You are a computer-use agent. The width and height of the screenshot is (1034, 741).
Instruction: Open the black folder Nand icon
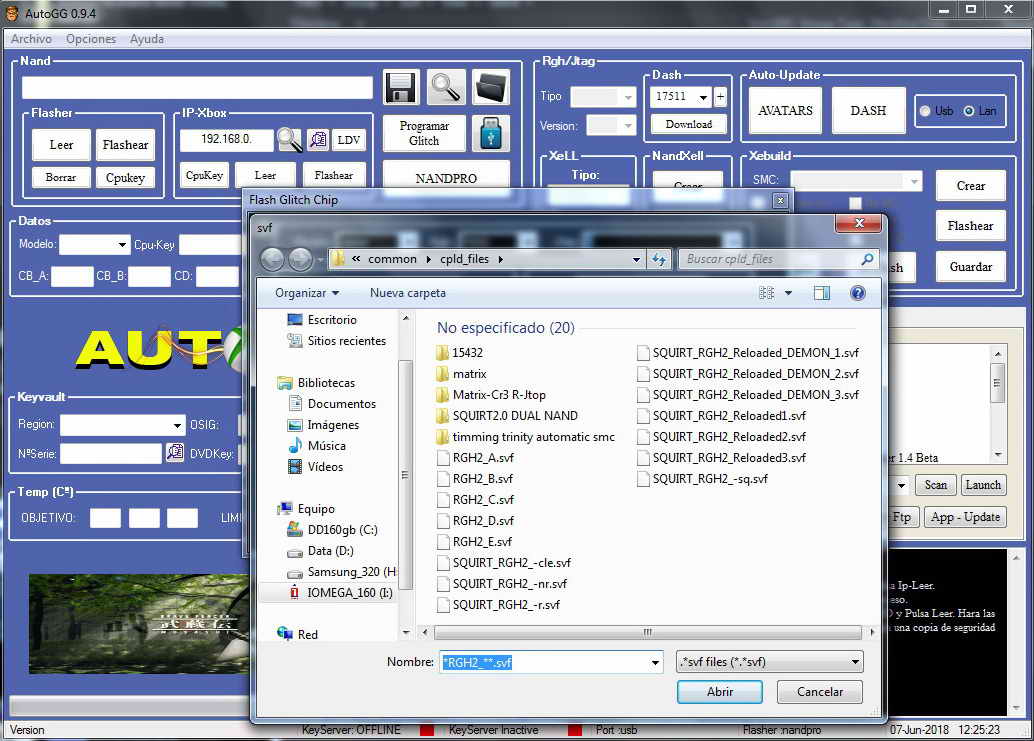[x=491, y=87]
